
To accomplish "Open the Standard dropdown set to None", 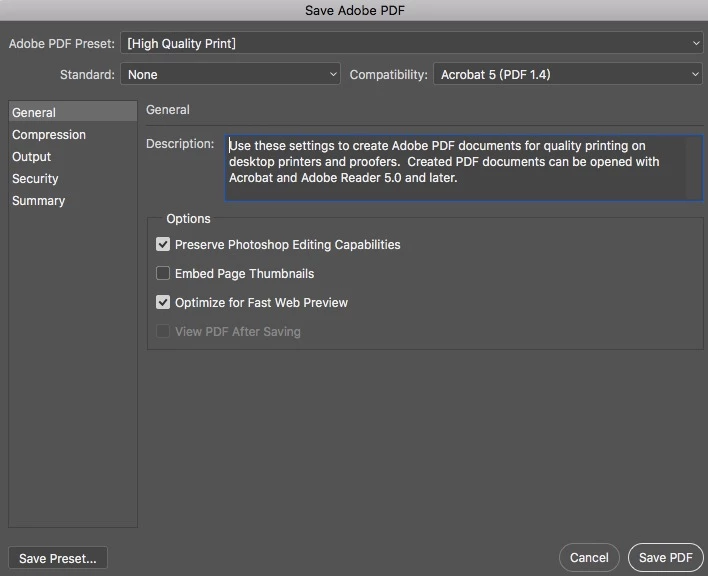I will (230, 74).
